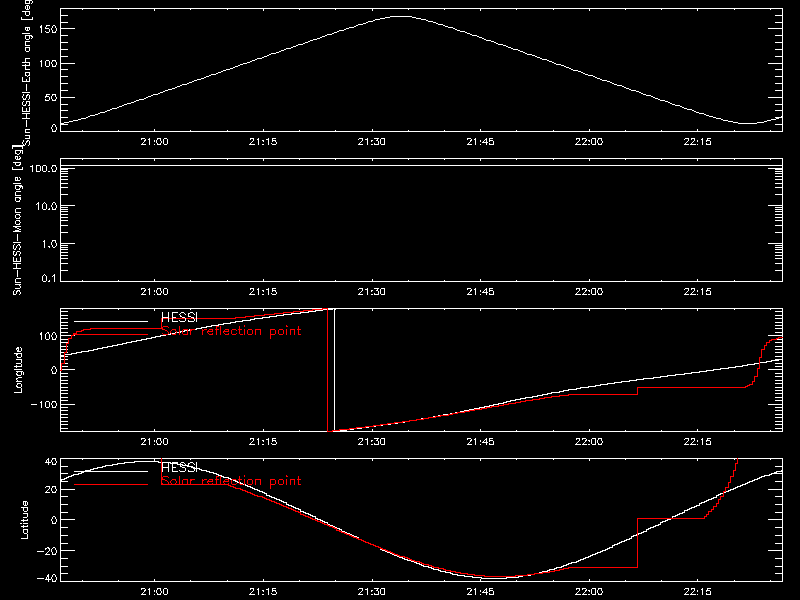
Task: Click "22:00" below the Latitude plot
Action: pos(589,591)
